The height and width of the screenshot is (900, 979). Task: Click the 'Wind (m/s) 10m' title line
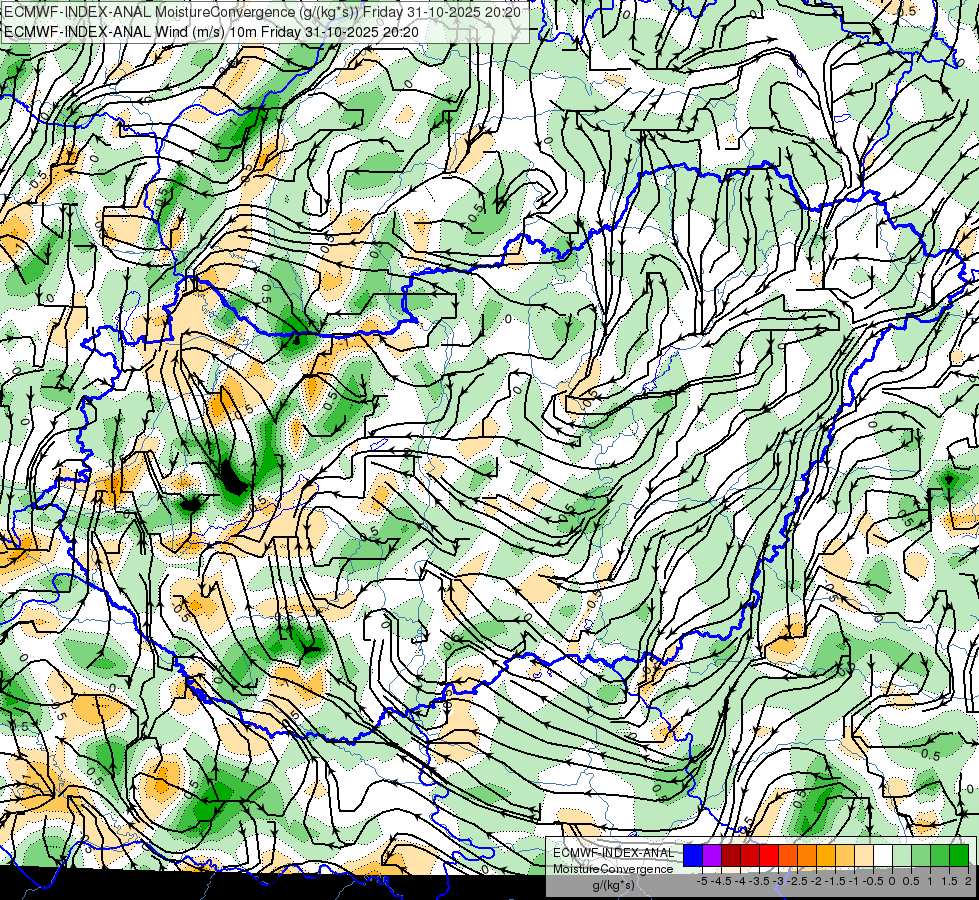click(x=212, y=31)
